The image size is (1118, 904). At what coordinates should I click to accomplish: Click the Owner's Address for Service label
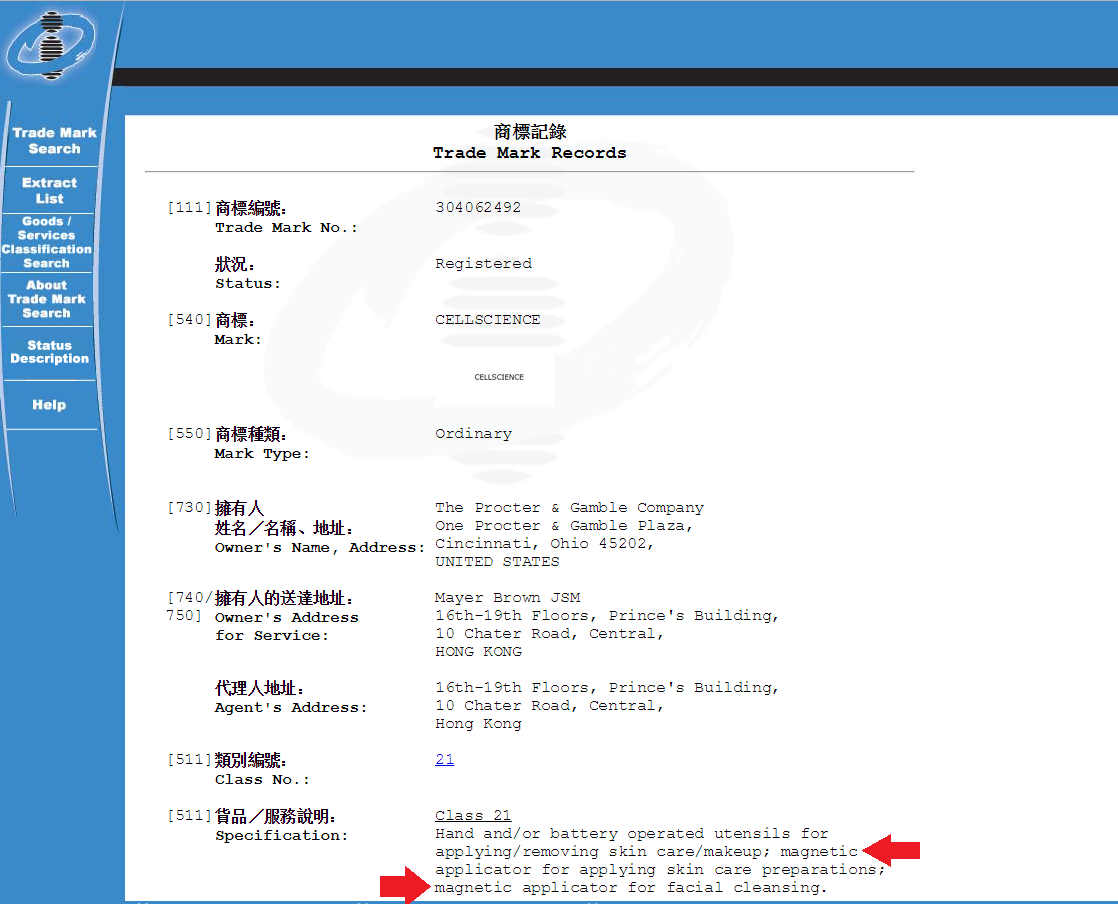286,627
